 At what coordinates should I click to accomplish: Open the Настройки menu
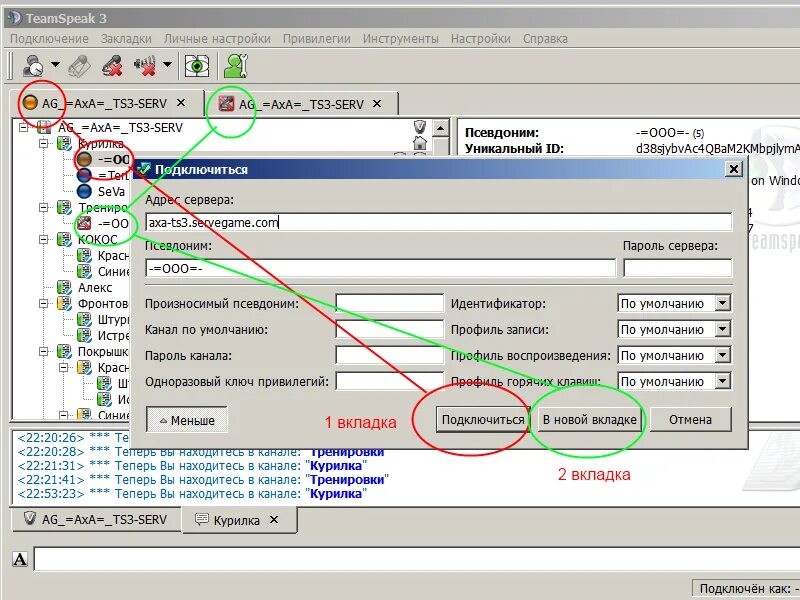coord(481,39)
